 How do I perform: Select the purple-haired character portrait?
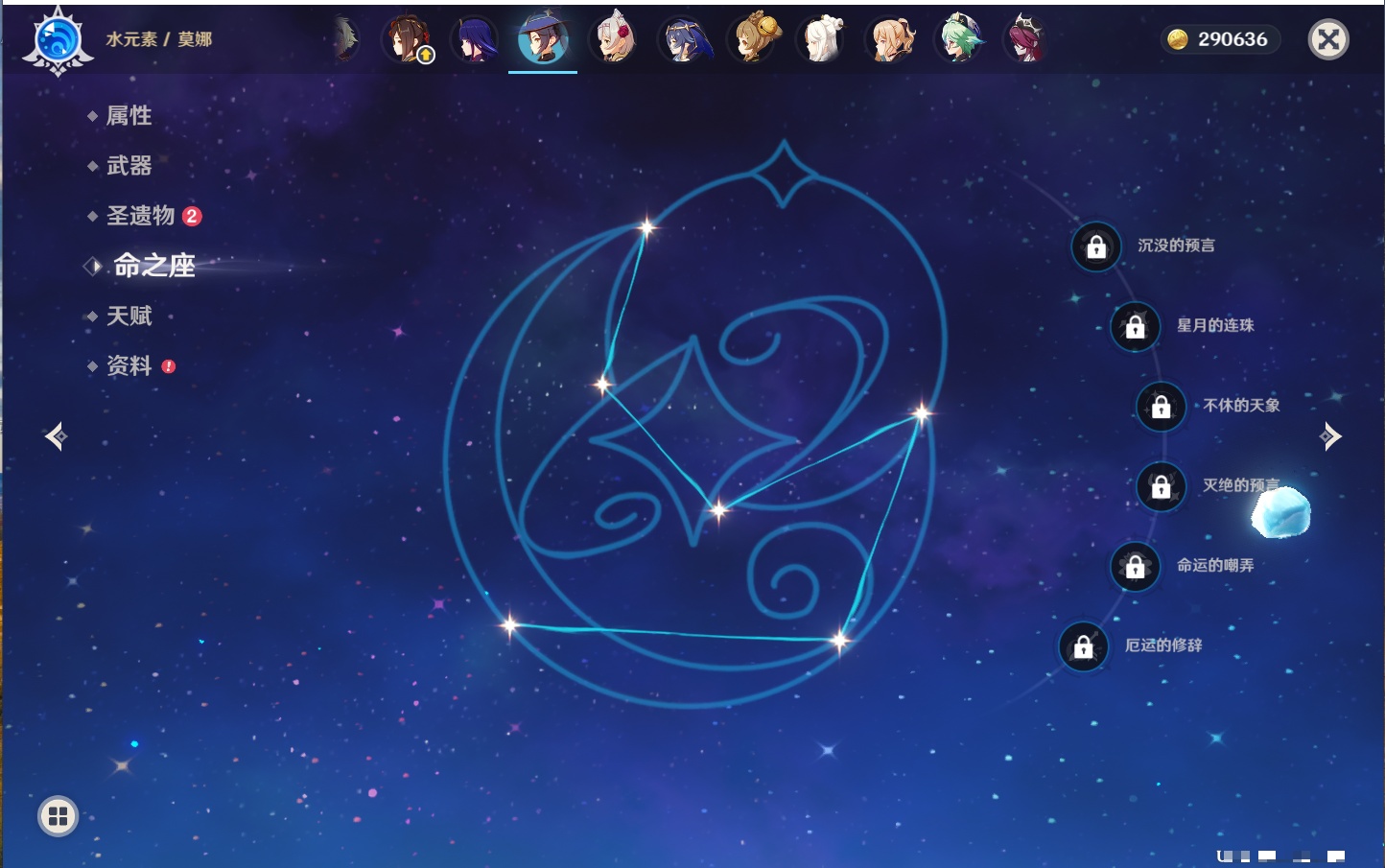tap(475, 39)
